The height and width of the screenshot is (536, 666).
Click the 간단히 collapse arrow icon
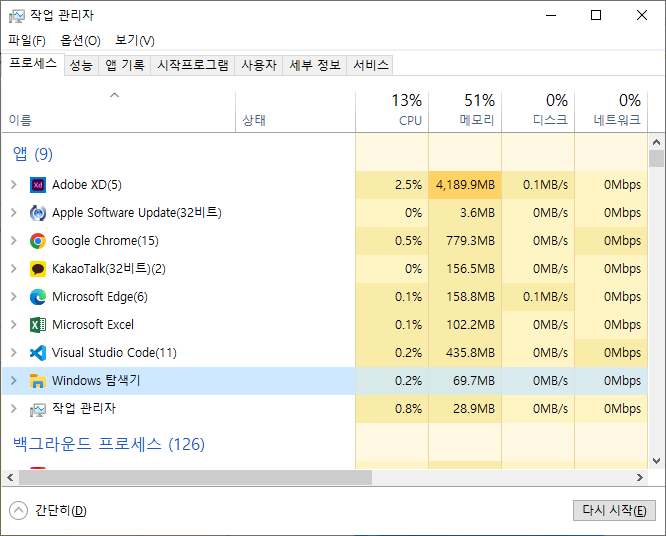click(18, 511)
